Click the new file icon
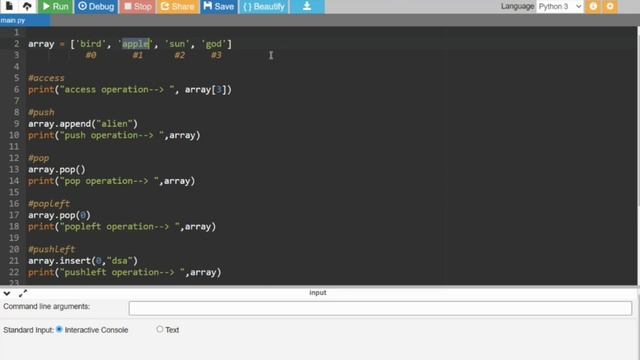640x360 pixels. click(x=9, y=6)
